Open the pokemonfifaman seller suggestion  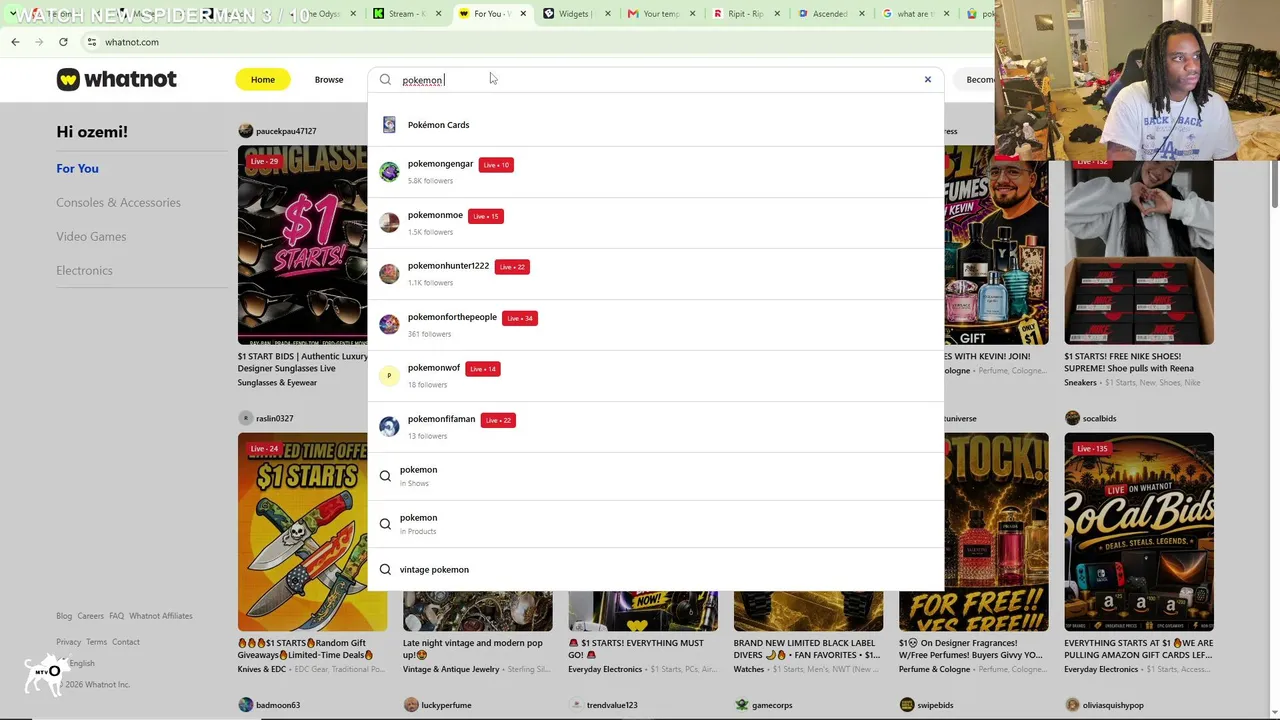tap(656, 427)
